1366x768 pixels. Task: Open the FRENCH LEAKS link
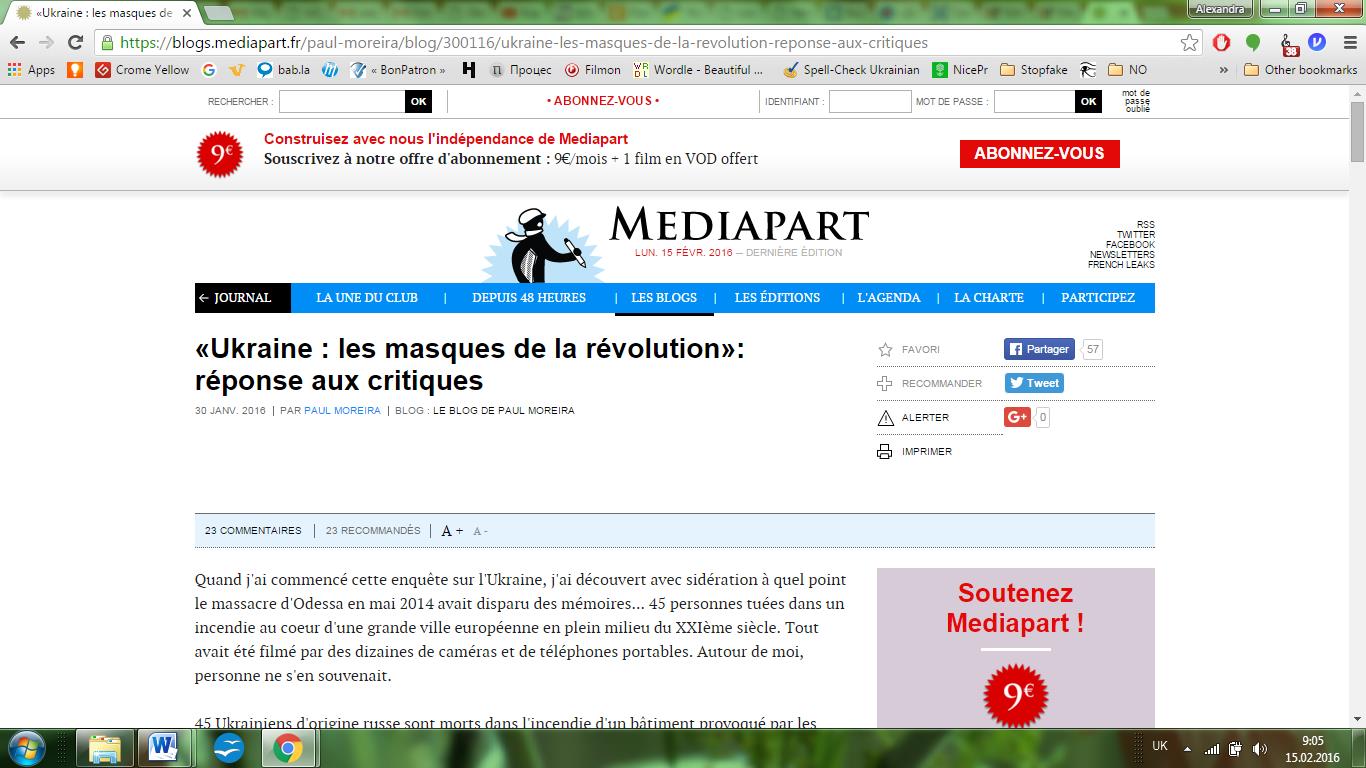(x=1121, y=265)
